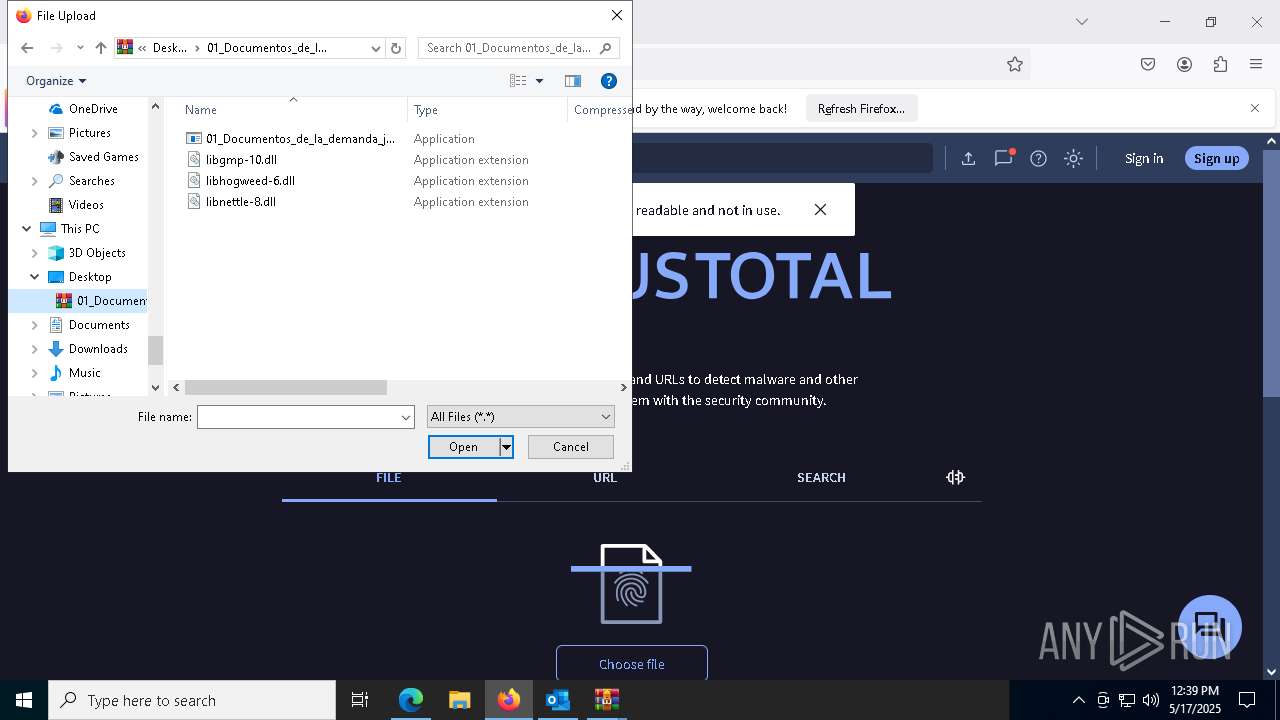Open VirusTotal help icon

1038,158
